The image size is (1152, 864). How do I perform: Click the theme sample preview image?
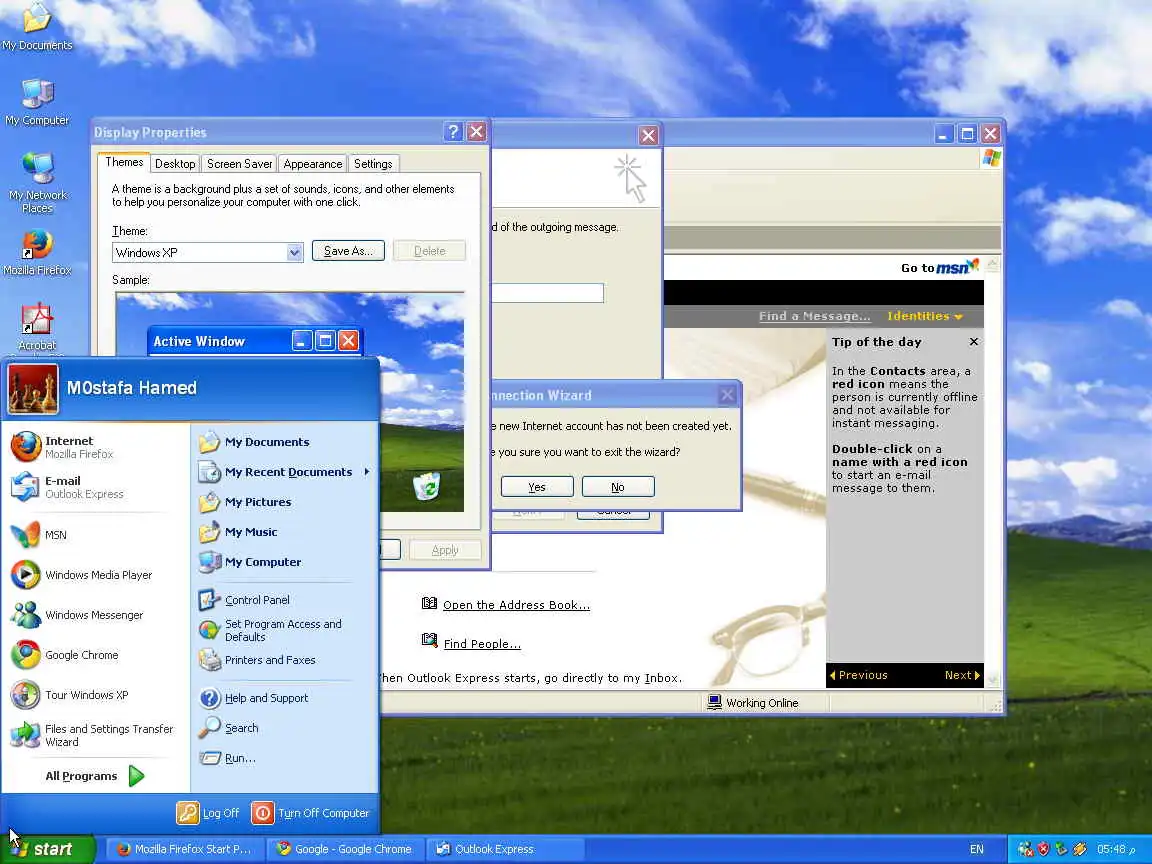tap(290, 403)
